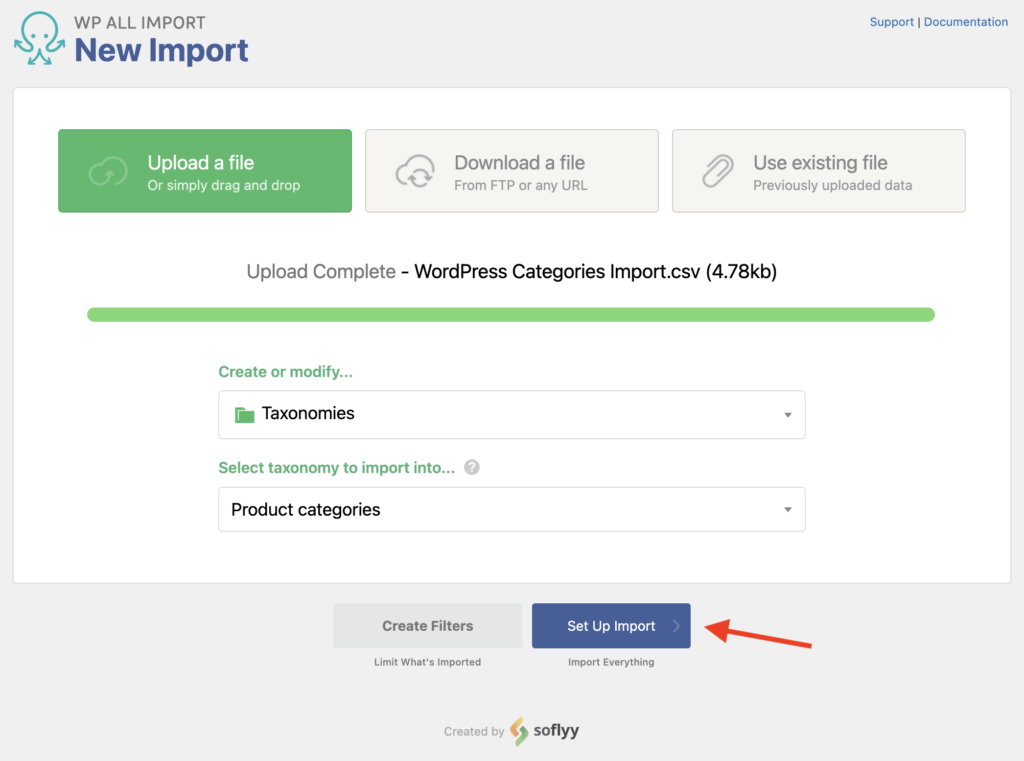This screenshot has width=1024, height=761.
Task: Click the Upload Complete filename text
Action: pos(512,271)
